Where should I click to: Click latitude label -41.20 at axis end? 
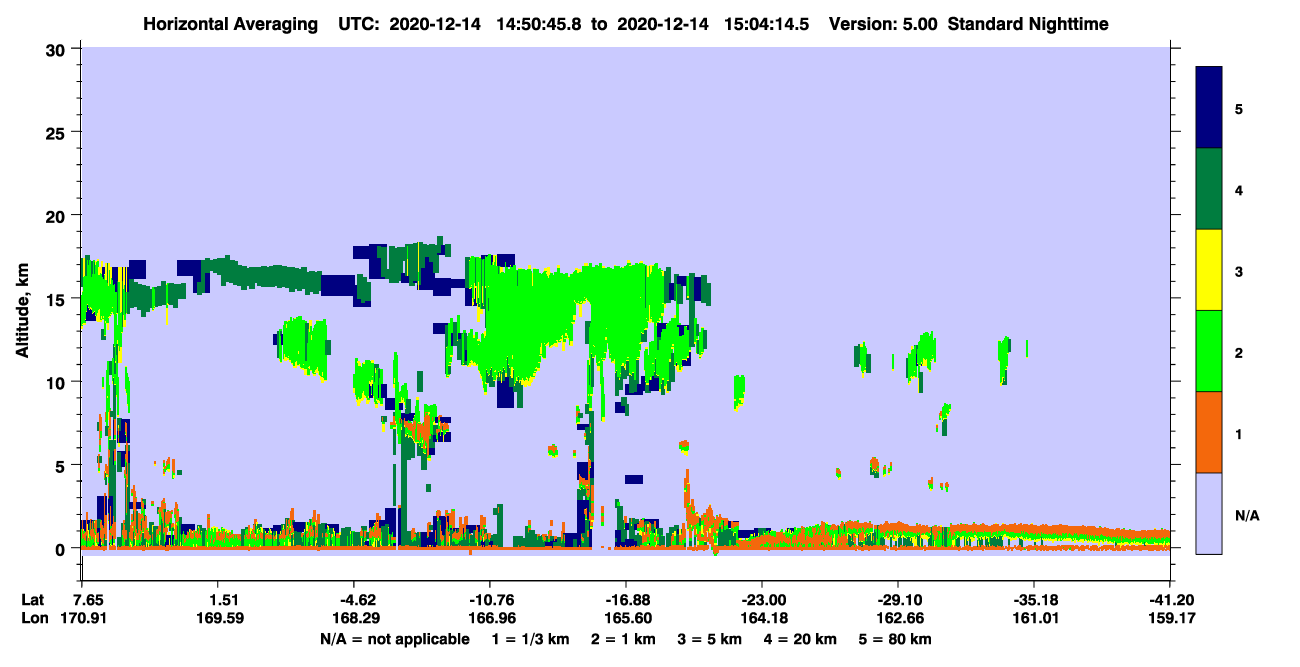[x=1170, y=599]
